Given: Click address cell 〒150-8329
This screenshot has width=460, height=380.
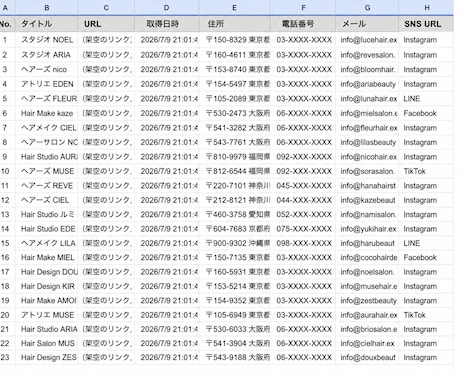Looking at the screenshot, I should (234, 40).
